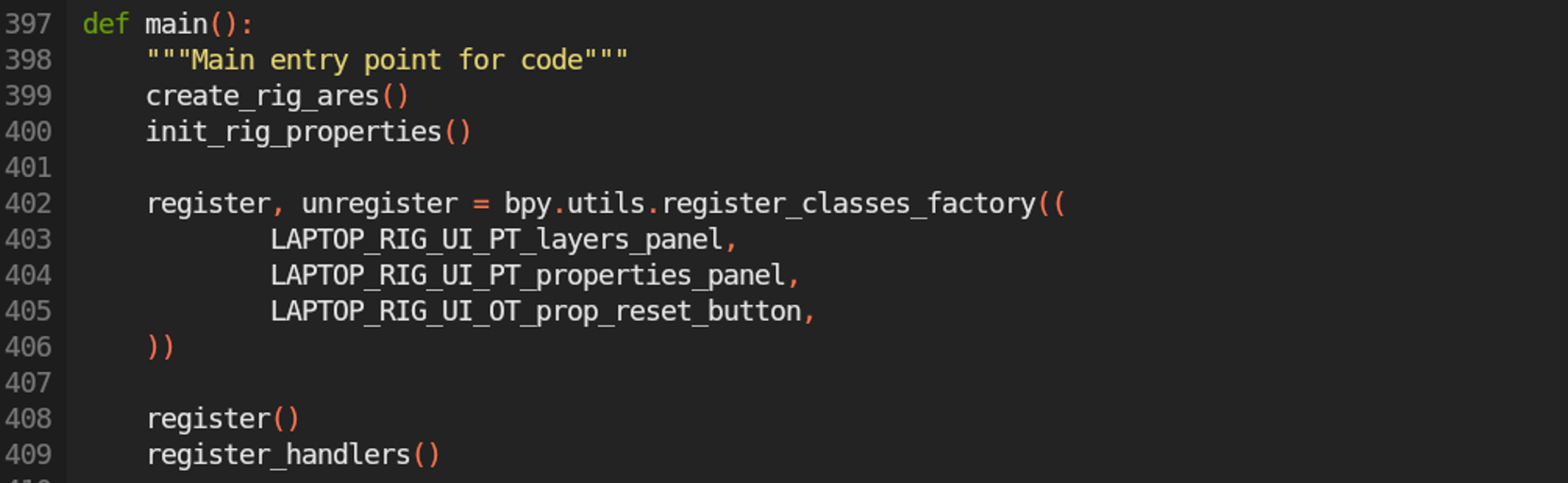Click the unregister variable name
The image size is (1568, 483).
point(380,203)
